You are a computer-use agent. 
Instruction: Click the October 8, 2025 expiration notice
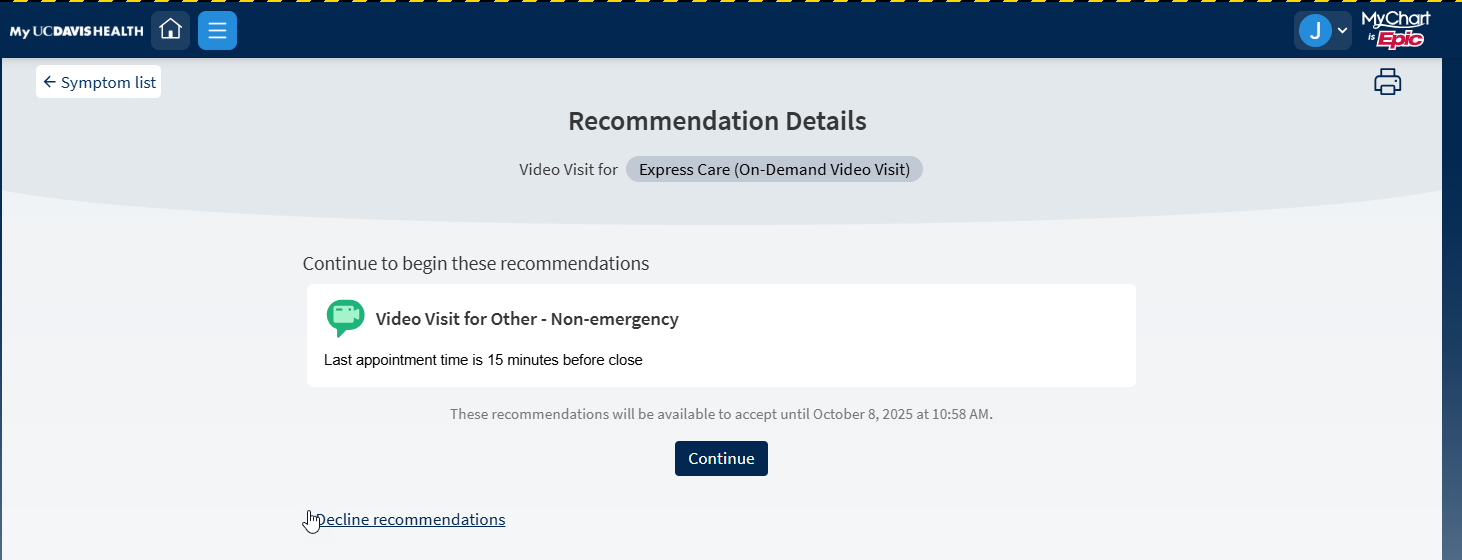[721, 414]
